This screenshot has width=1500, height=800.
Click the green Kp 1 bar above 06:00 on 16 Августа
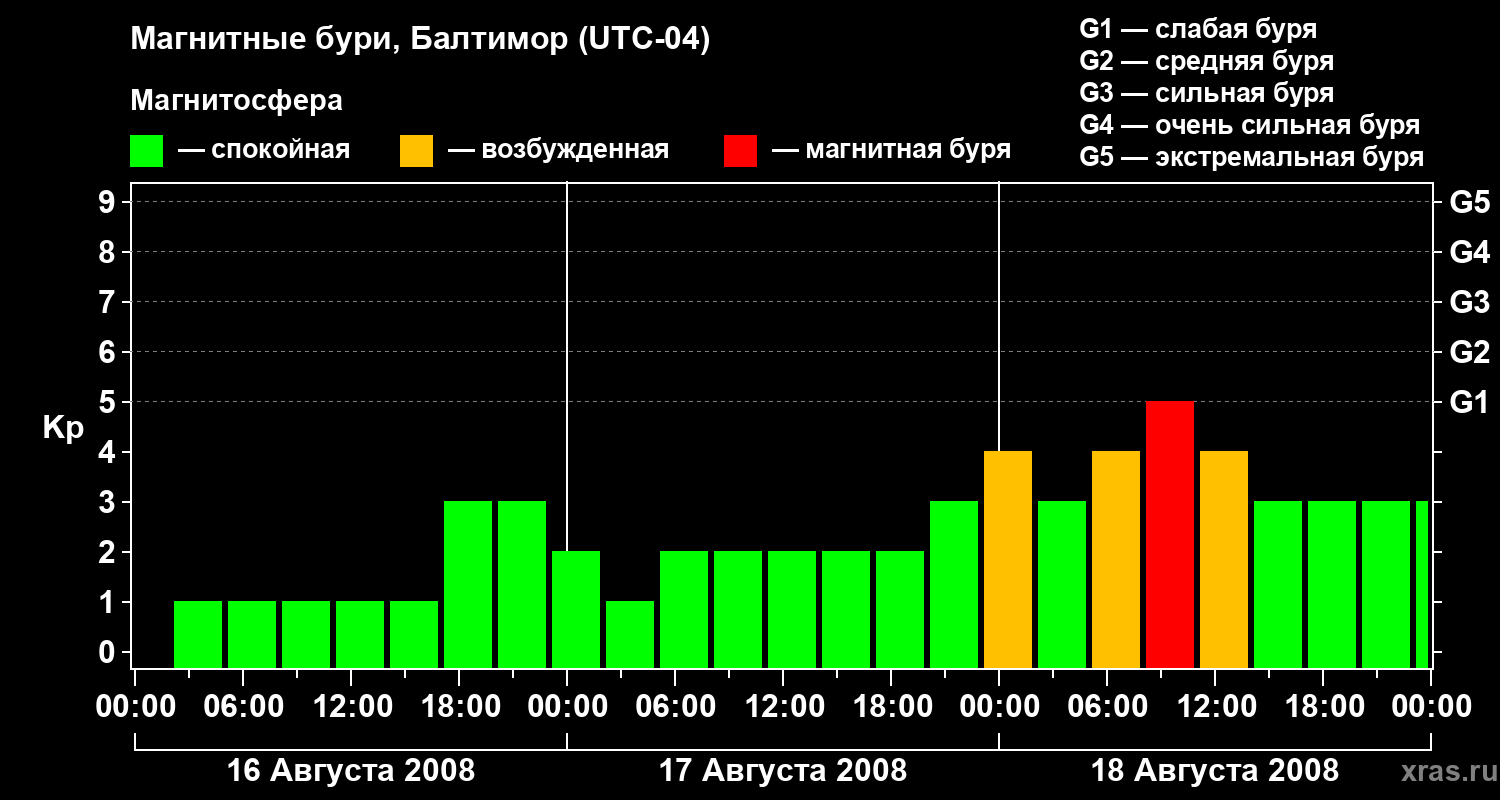252,634
